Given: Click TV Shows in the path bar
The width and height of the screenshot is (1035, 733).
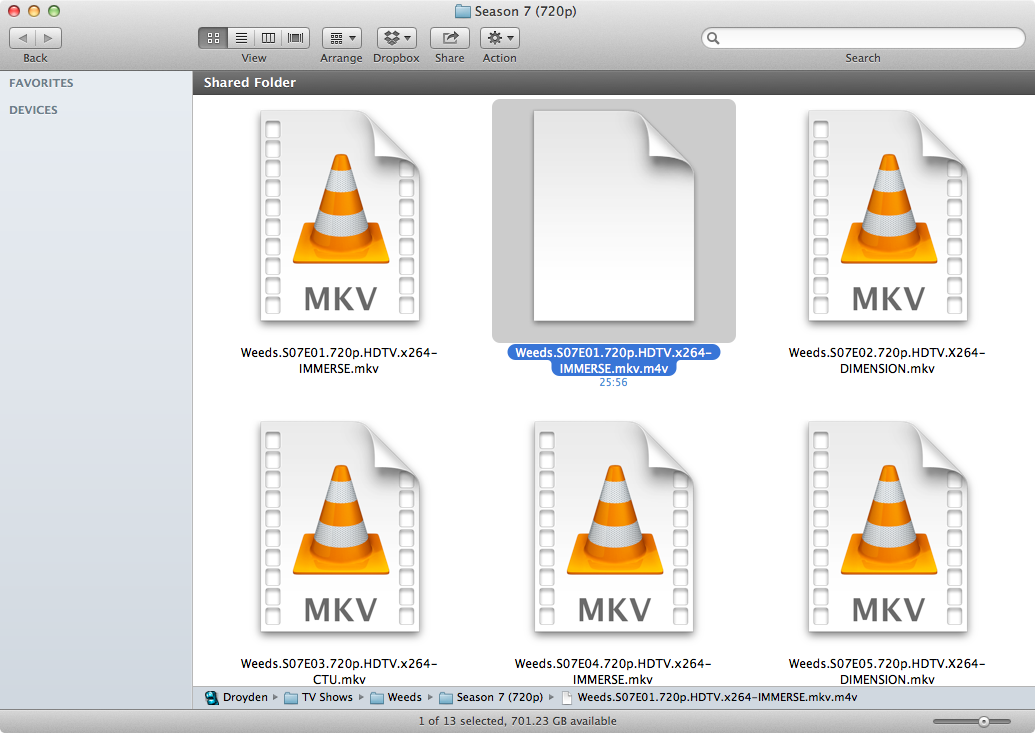Looking at the screenshot, I should [x=319, y=697].
